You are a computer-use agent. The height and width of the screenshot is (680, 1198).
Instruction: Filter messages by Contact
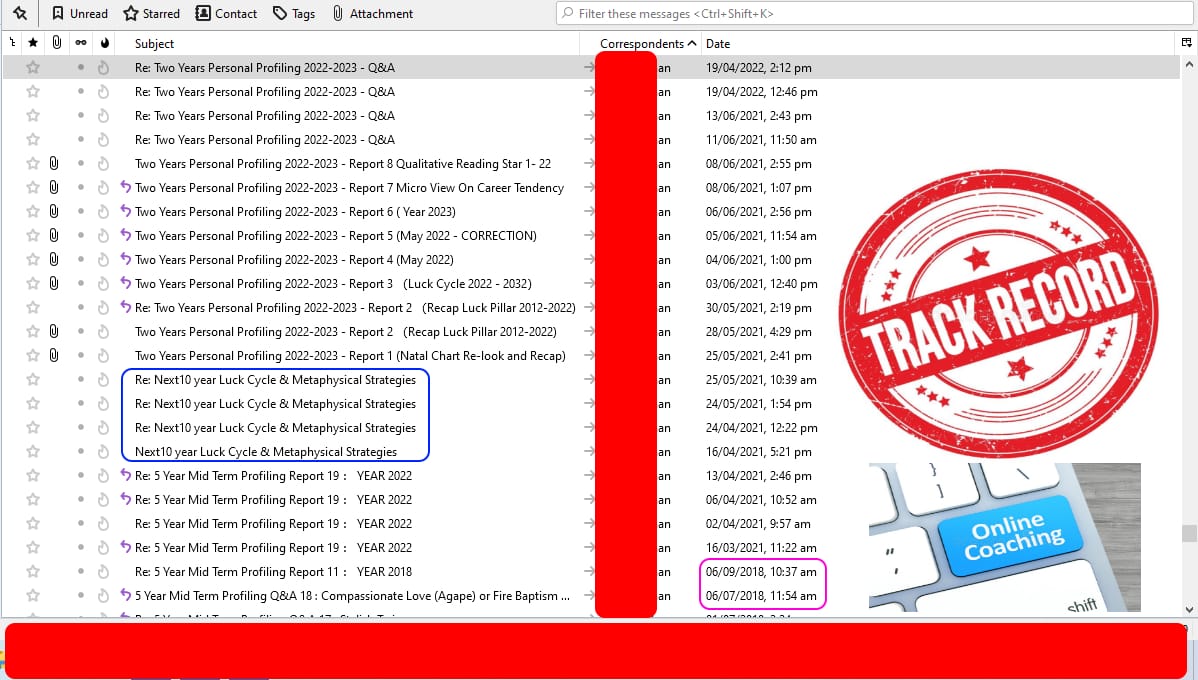(x=226, y=14)
